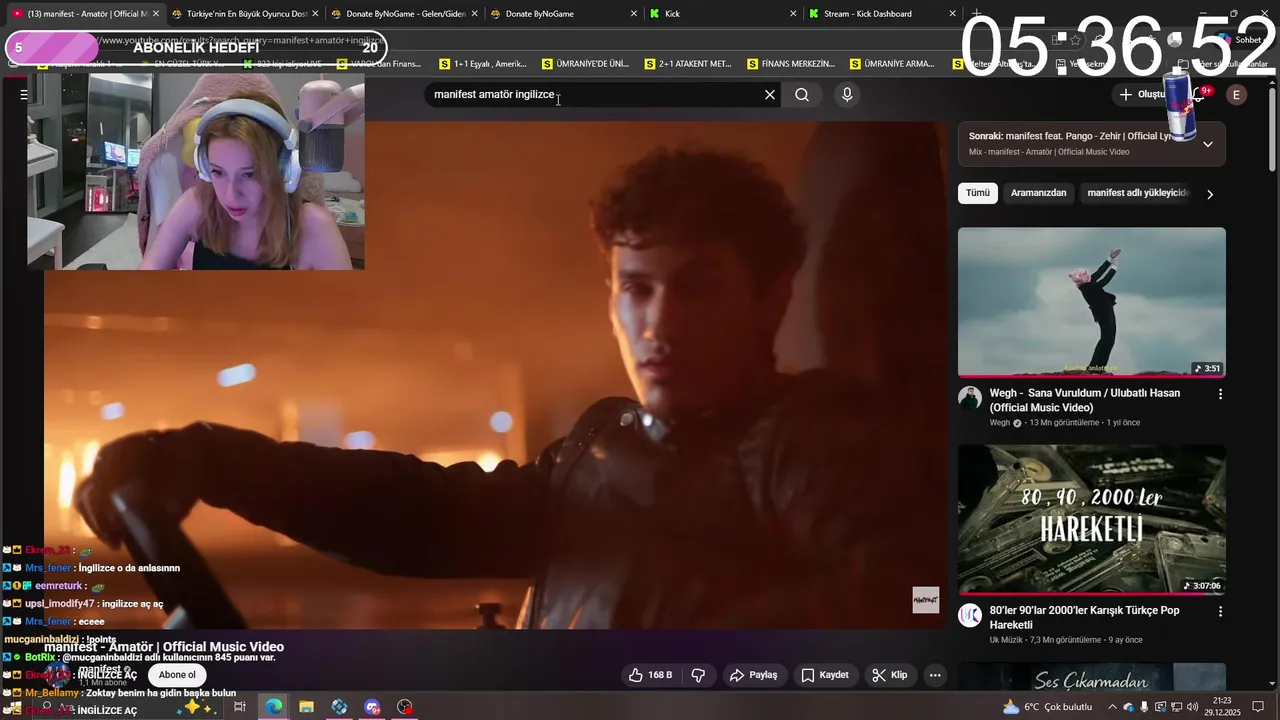Open the account avatar E menu
This screenshot has width=1280, height=720.
[x=1237, y=95]
